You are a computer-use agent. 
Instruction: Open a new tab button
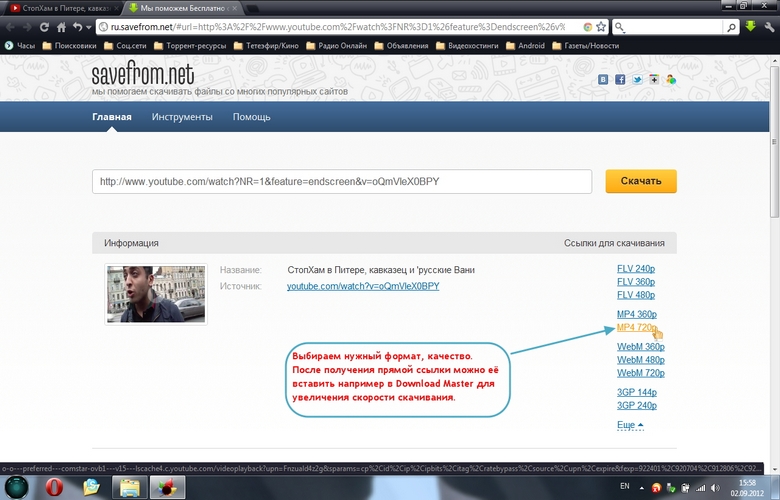point(253,8)
